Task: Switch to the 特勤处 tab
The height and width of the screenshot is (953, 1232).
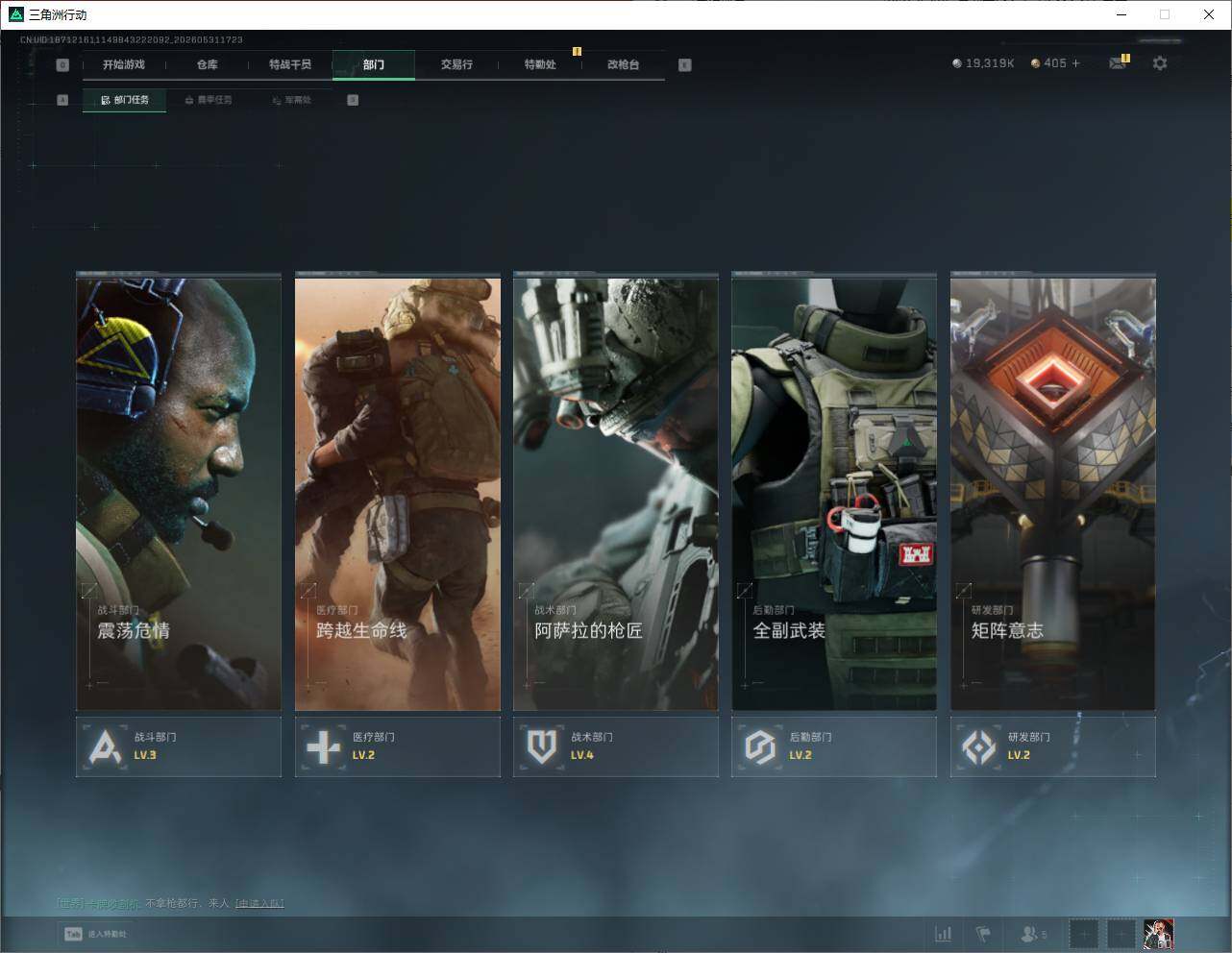Action: 540,64
